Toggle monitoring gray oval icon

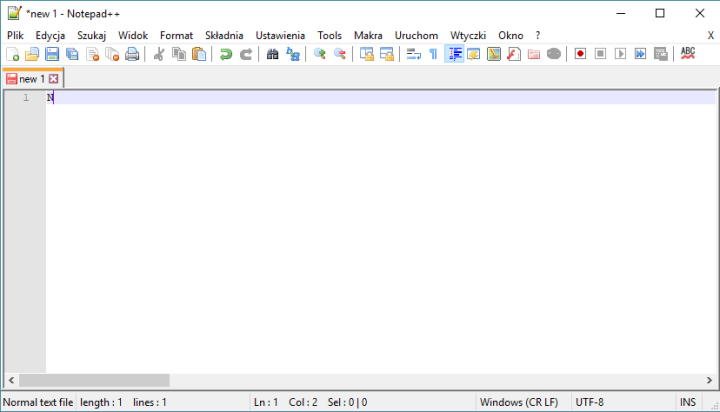pos(554,54)
